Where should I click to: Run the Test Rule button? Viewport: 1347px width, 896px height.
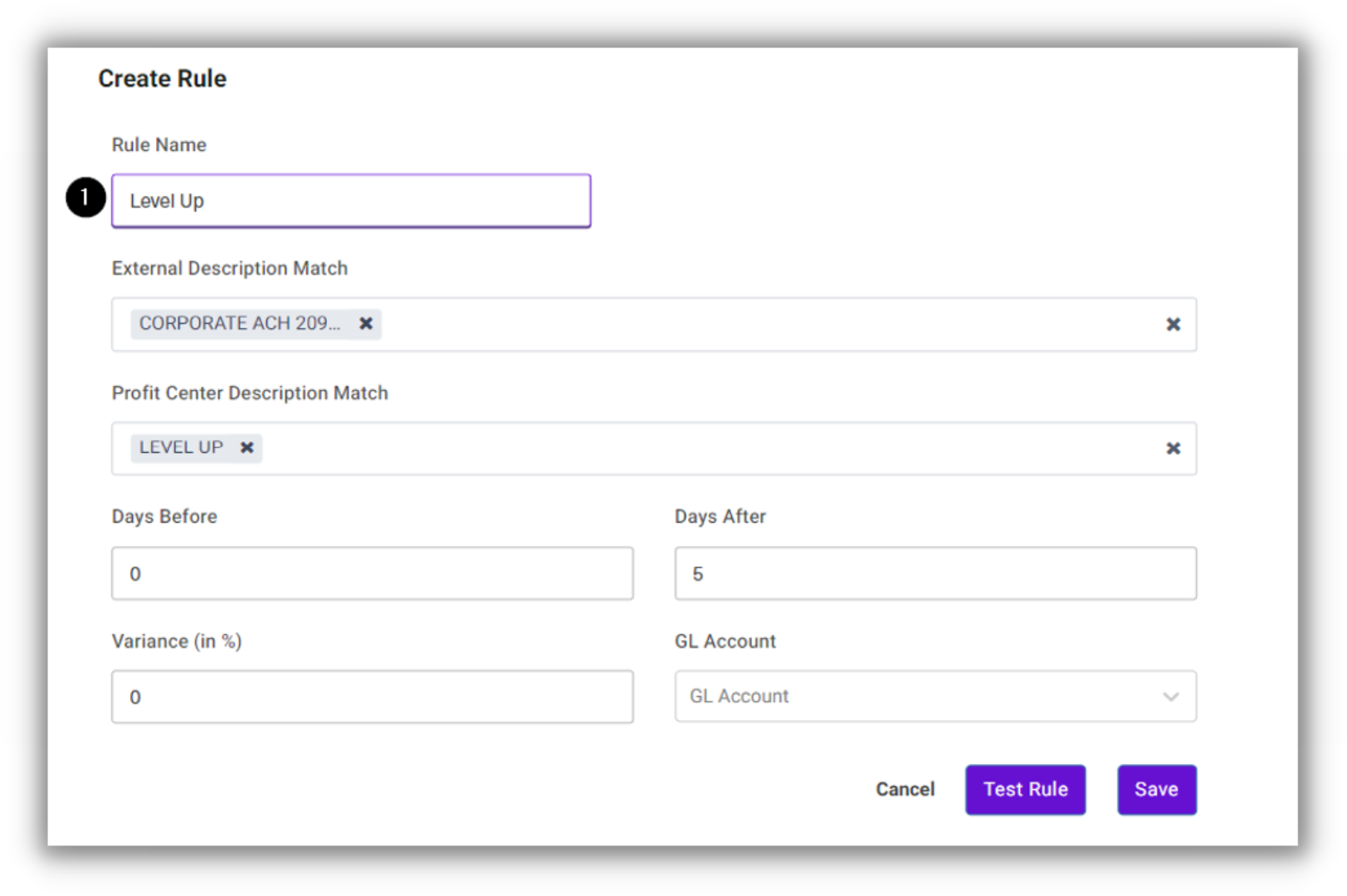tap(1025, 790)
